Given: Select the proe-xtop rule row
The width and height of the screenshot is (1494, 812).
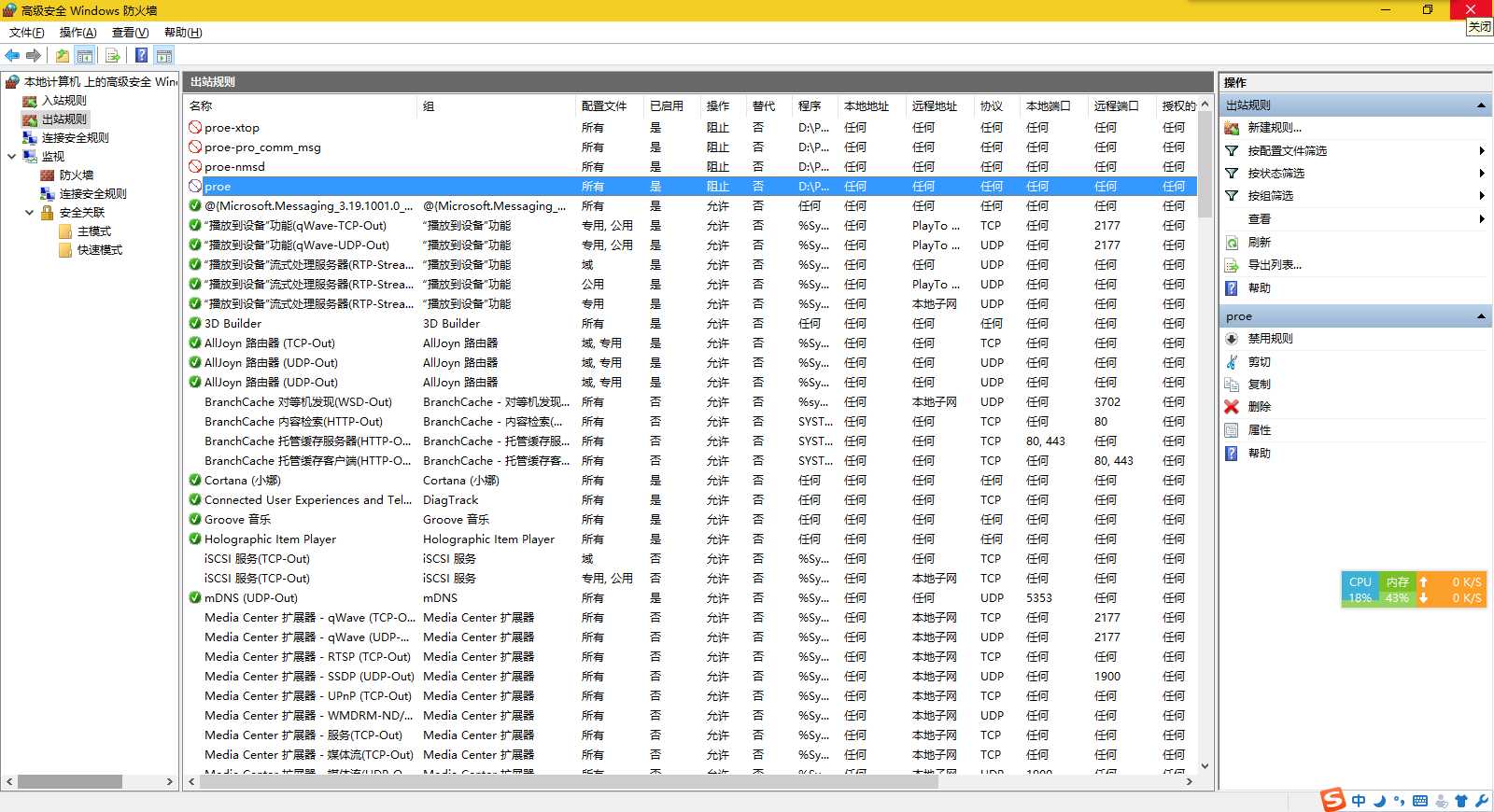Looking at the screenshot, I should [x=691, y=128].
